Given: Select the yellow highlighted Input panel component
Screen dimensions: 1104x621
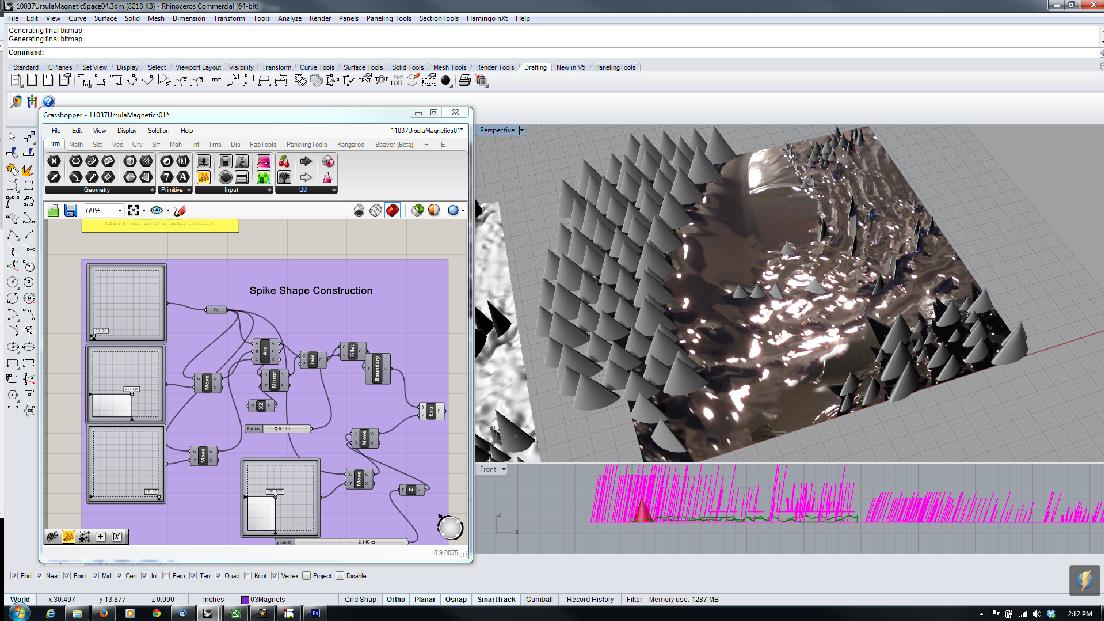Looking at the screenshot, I should tap(203, 177).
